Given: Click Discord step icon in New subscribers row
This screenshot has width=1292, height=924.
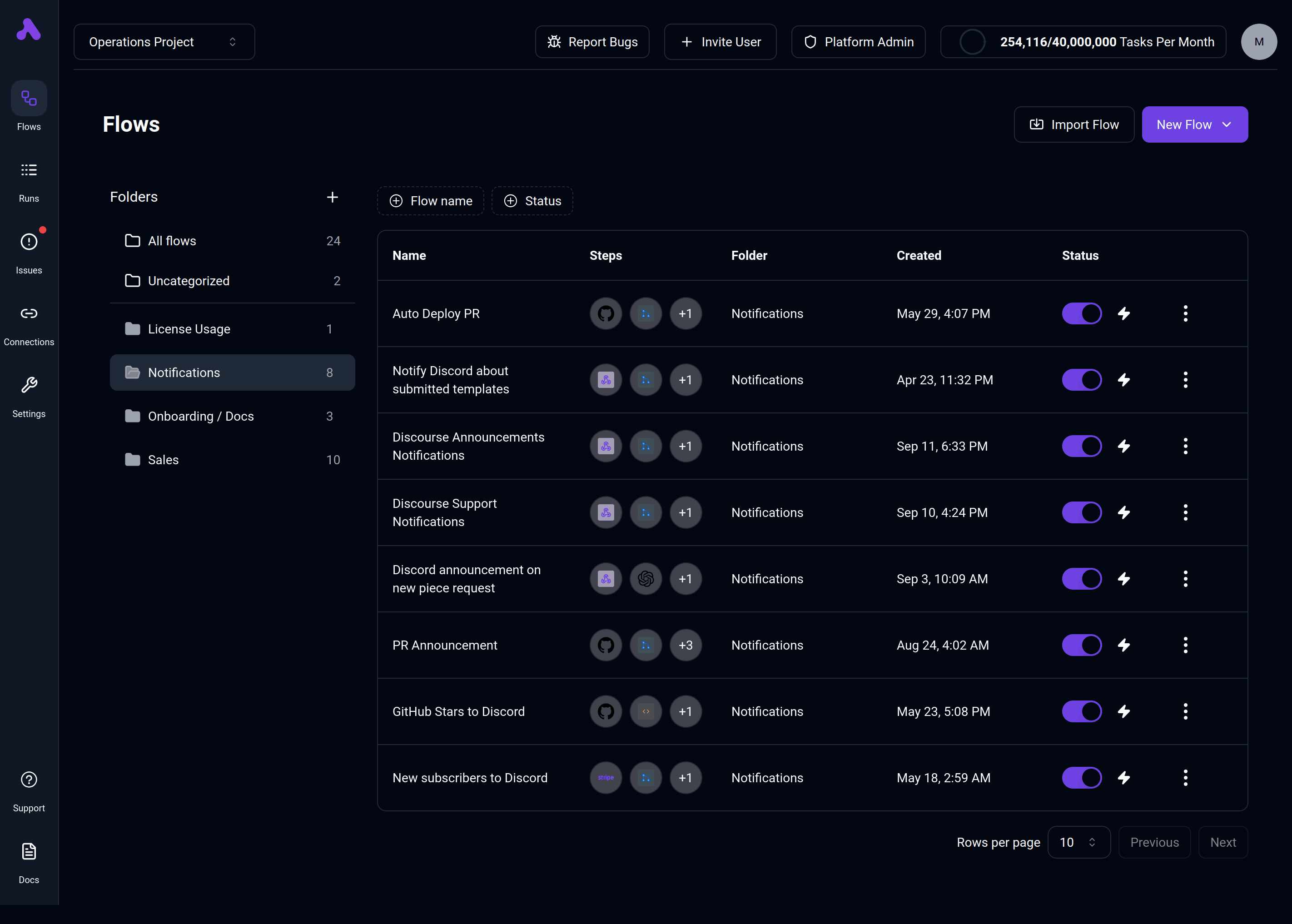Looking at the screenshot, I should point(646,778).
